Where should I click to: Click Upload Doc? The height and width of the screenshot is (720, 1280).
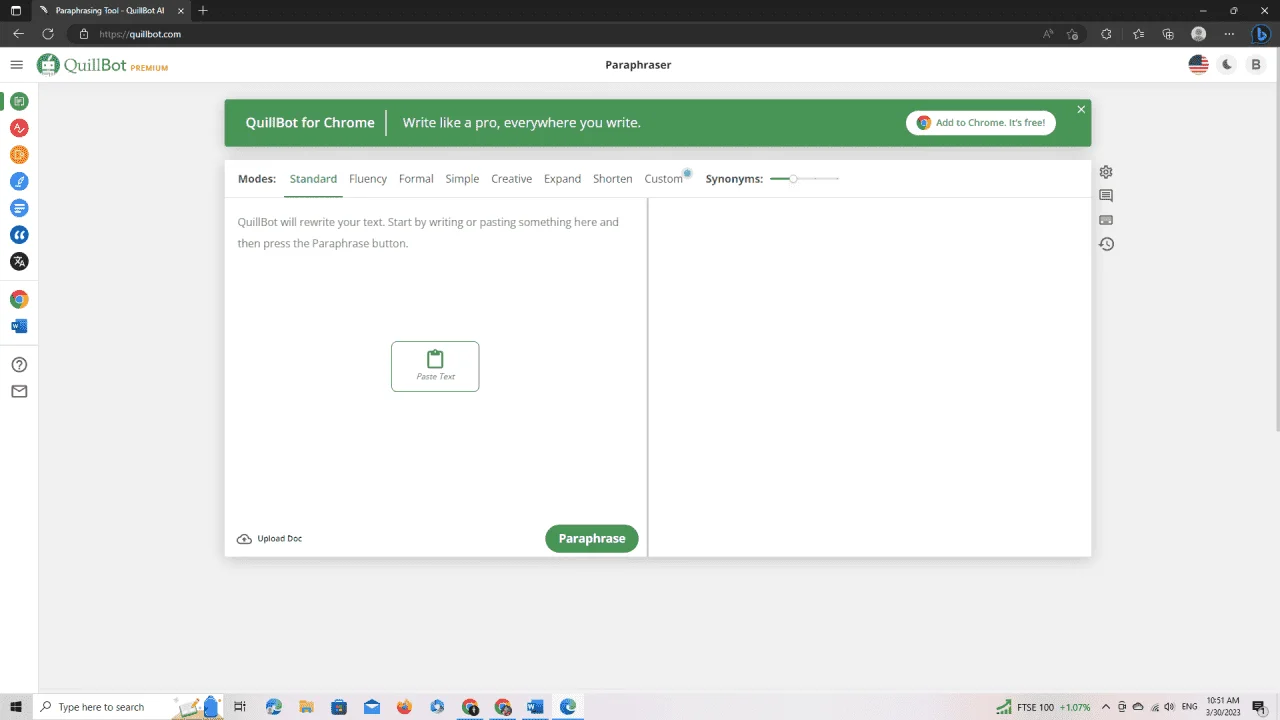tap(269, 539)
